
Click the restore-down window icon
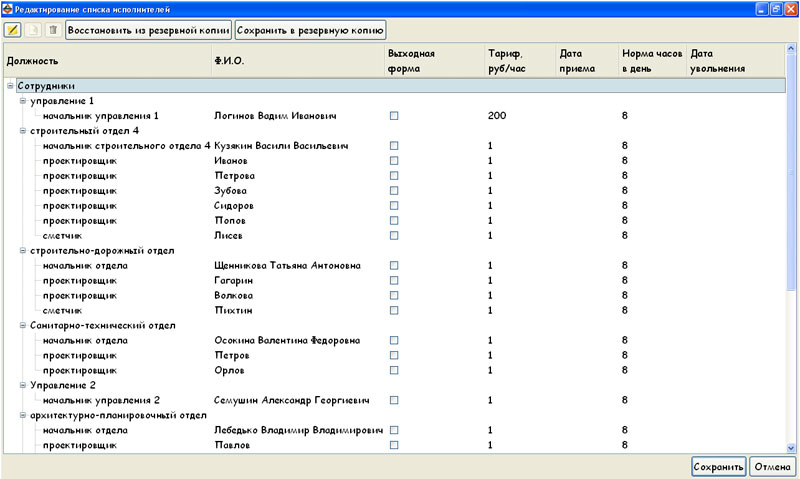pos(775,8)
